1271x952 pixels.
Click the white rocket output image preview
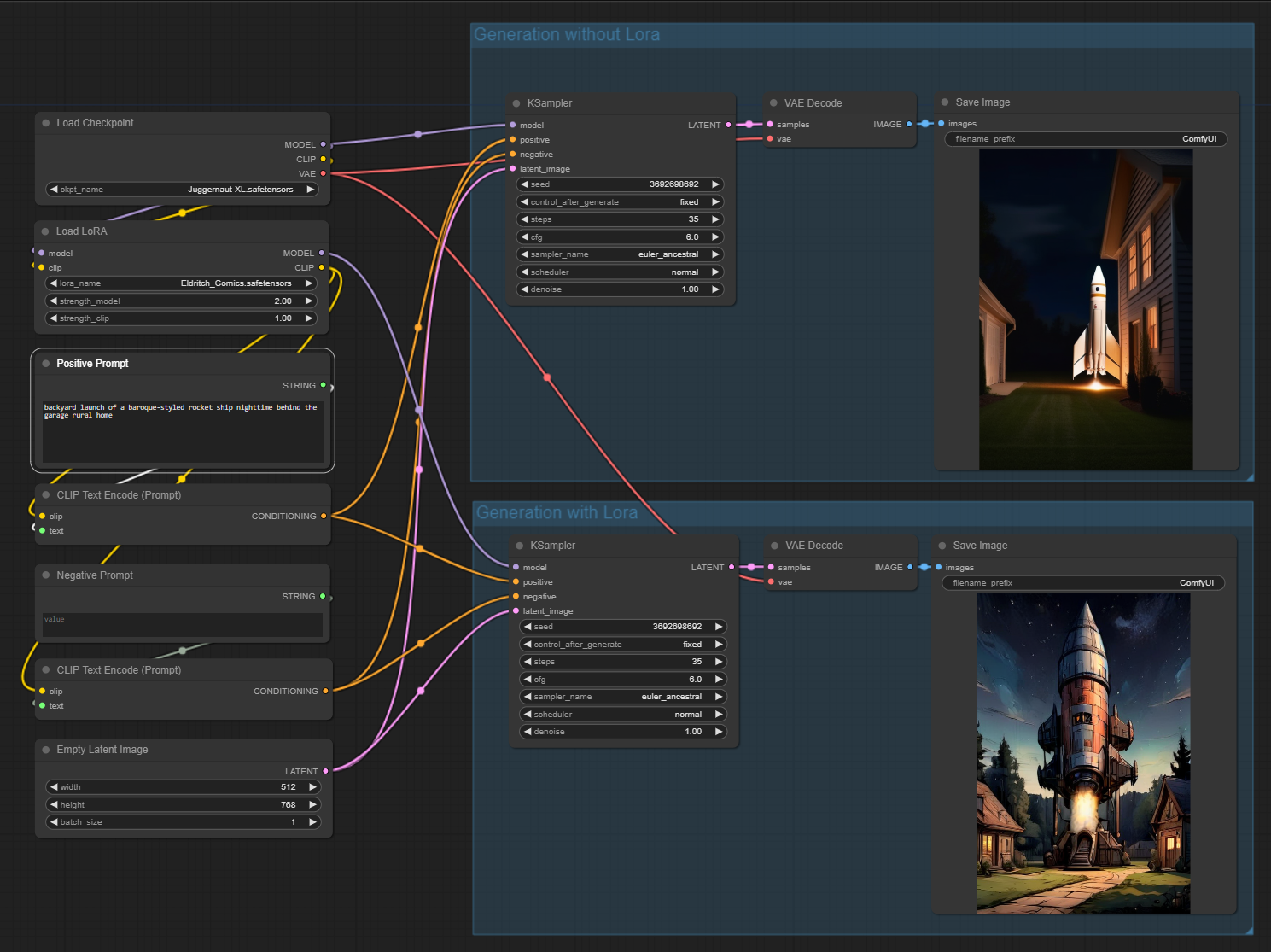coord(1086,310)
